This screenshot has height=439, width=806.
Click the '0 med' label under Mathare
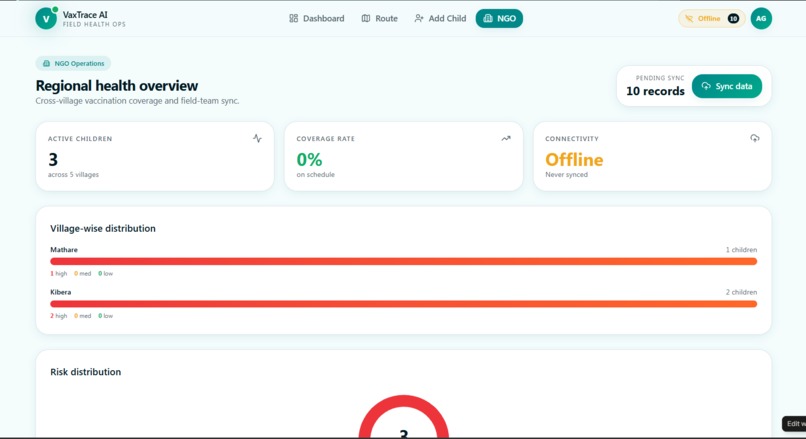[x=82, y=273]
